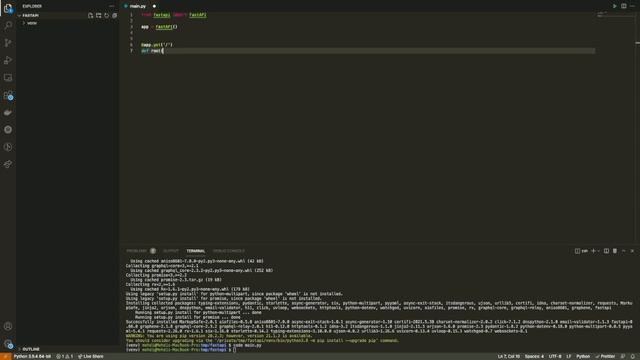Maximize the terminal panel

[624, 251]
